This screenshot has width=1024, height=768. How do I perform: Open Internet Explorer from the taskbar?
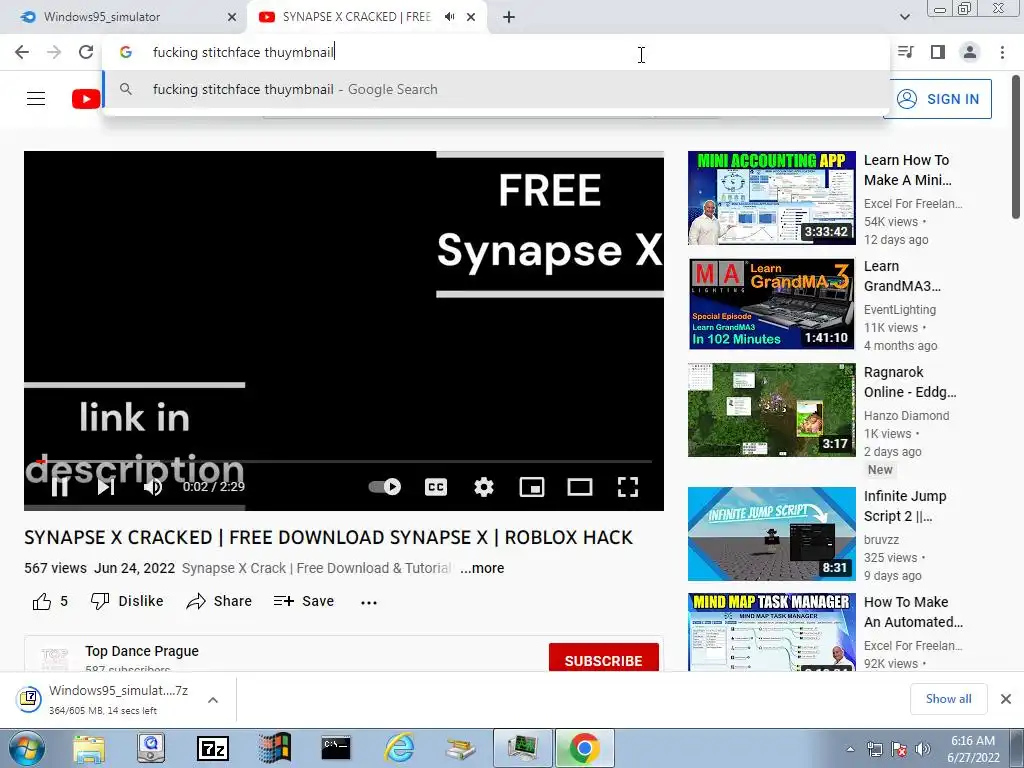point(398,748)
